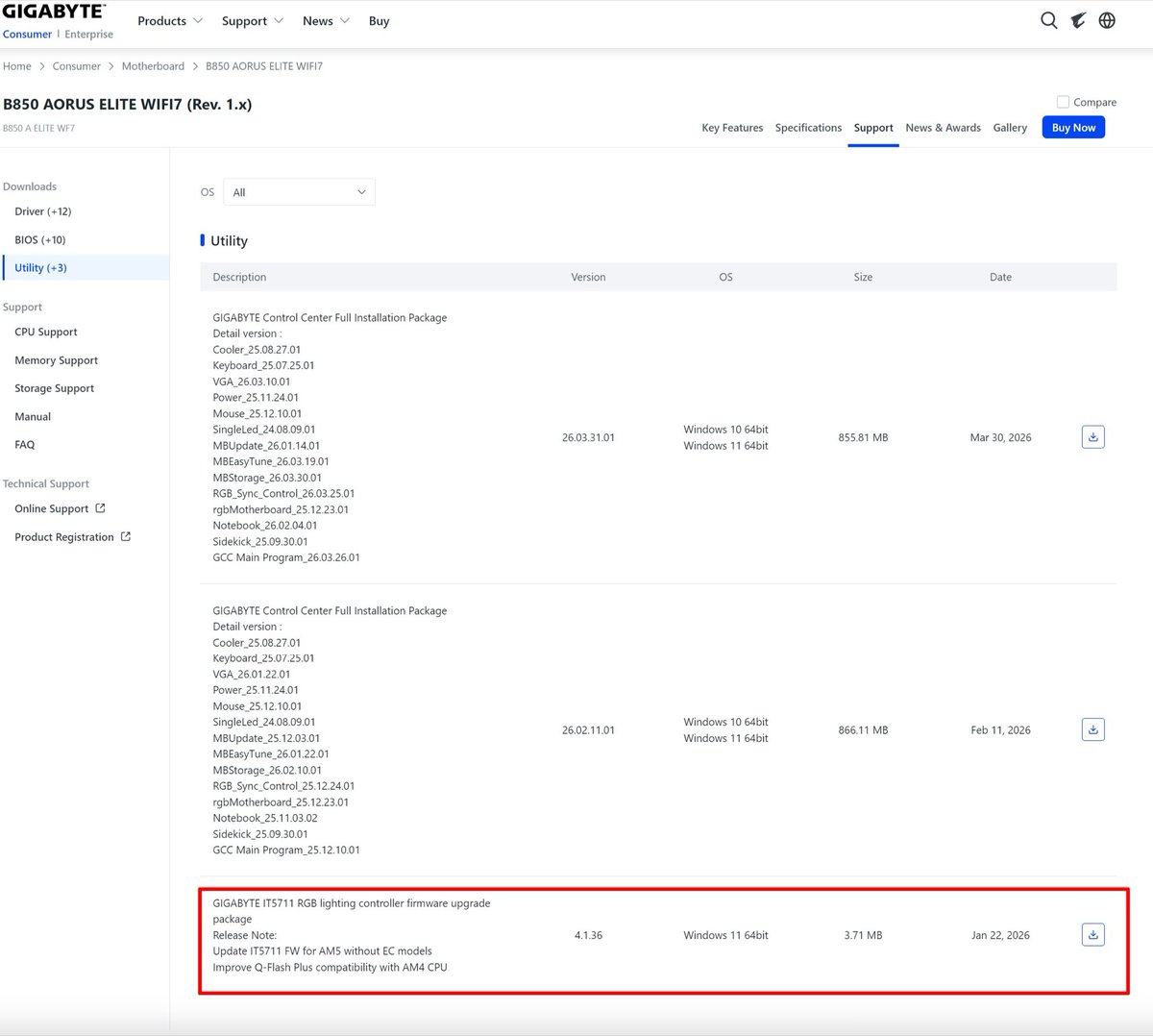This screenshot has height=1036, width=1153.
Task: Click the Description column header
Action: coord(239,277)
